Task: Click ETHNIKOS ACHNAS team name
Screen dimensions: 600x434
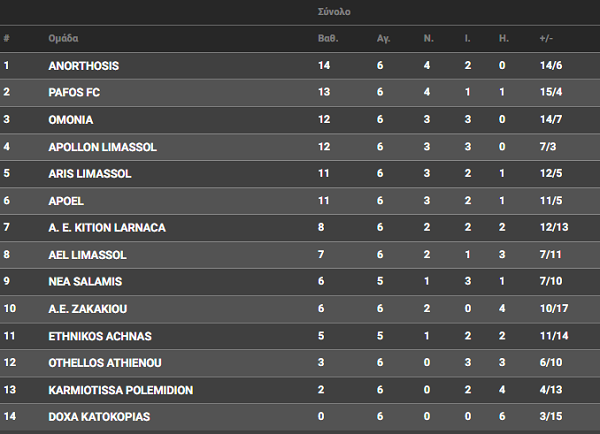Action: (x=100, y=336)
